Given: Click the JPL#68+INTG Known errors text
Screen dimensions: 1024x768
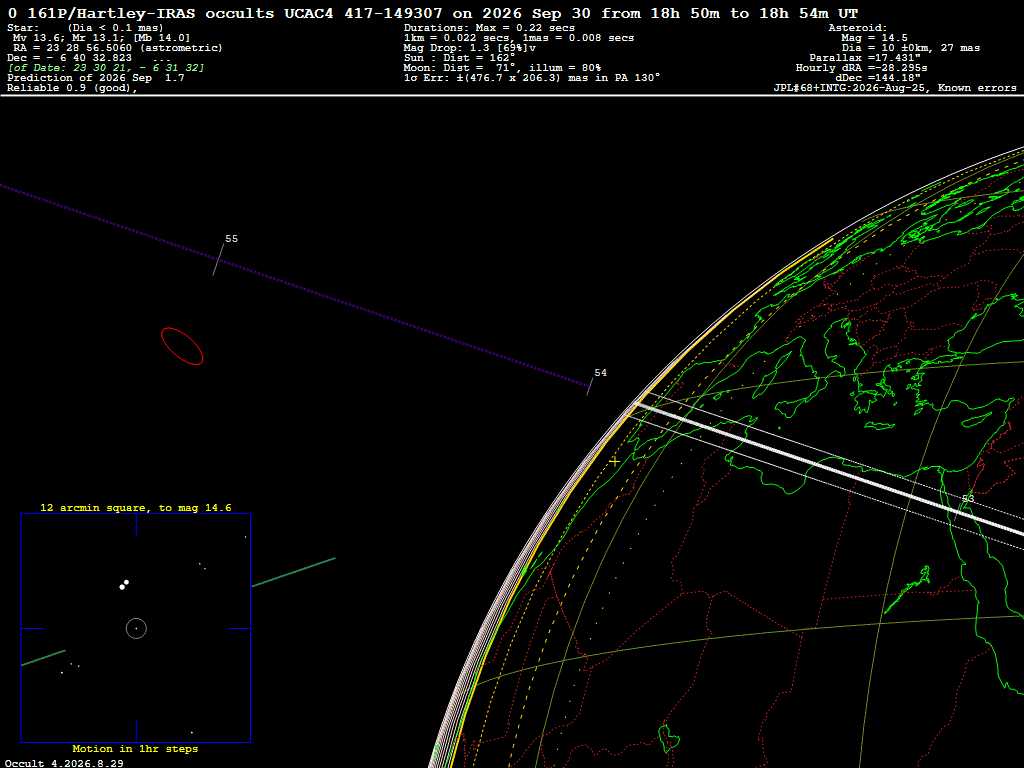Looking at the screenshot, I should [x=895, y=88].
